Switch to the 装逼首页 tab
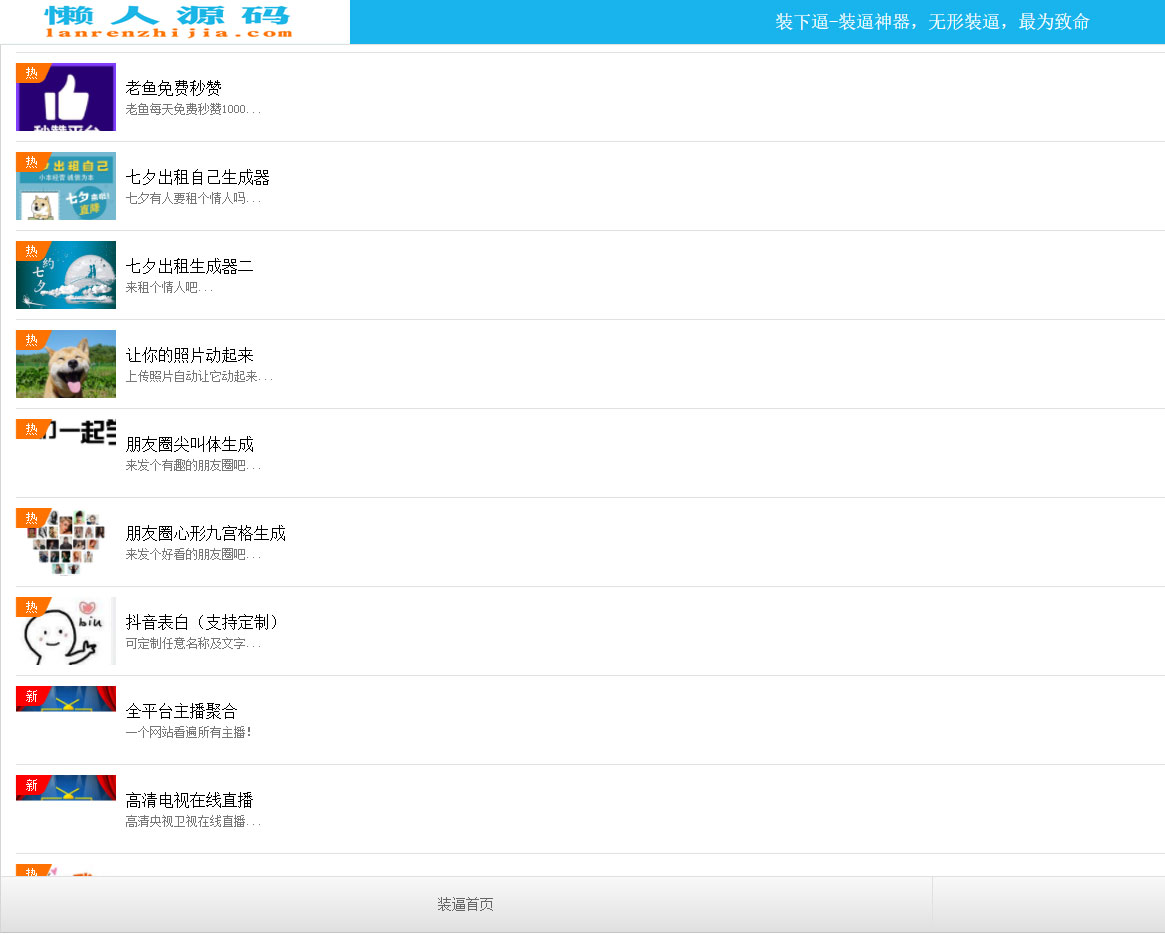 click(465, 903)
